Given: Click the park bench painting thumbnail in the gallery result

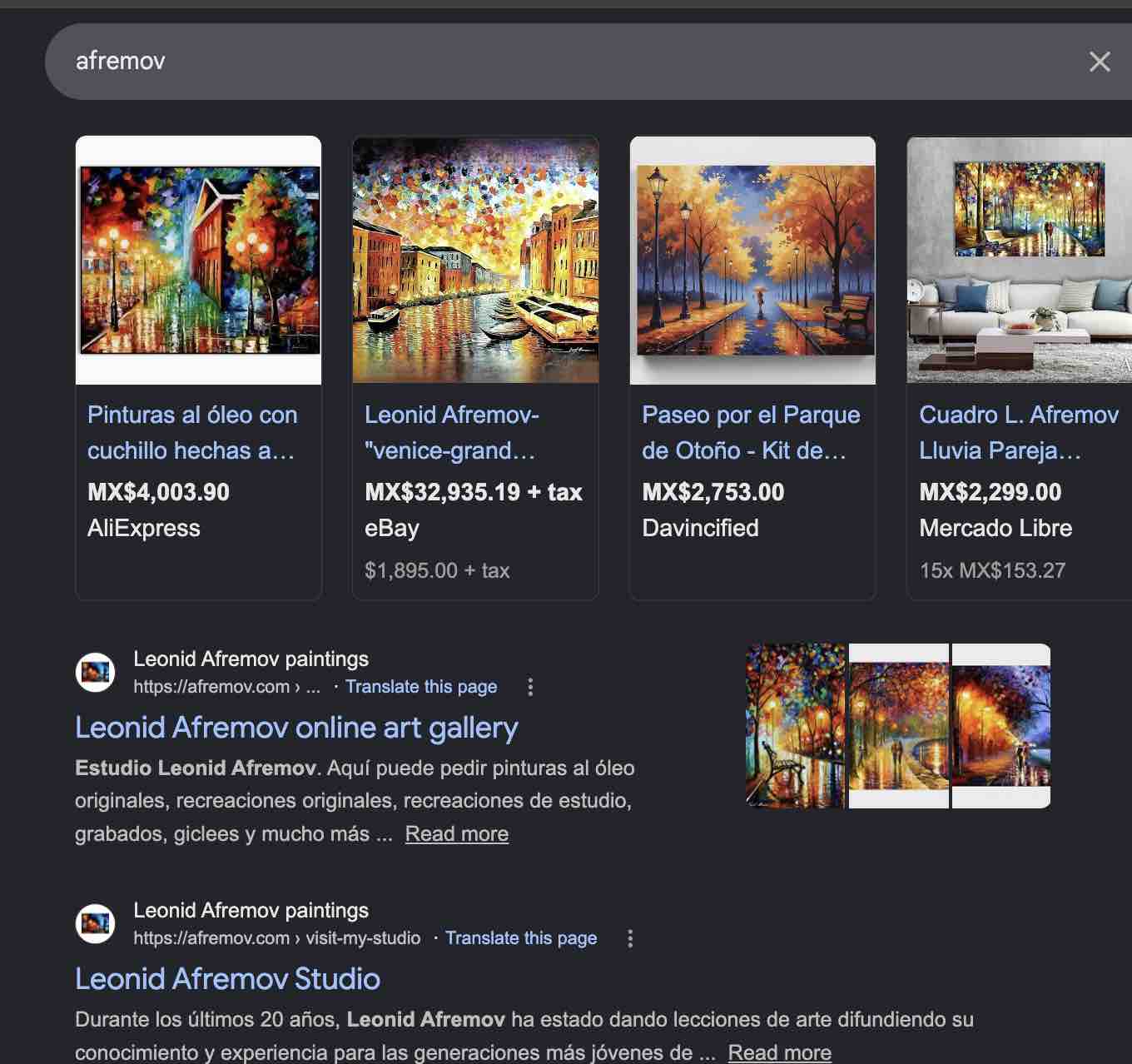Looking at the screenshot, I should tap(795, 726).
